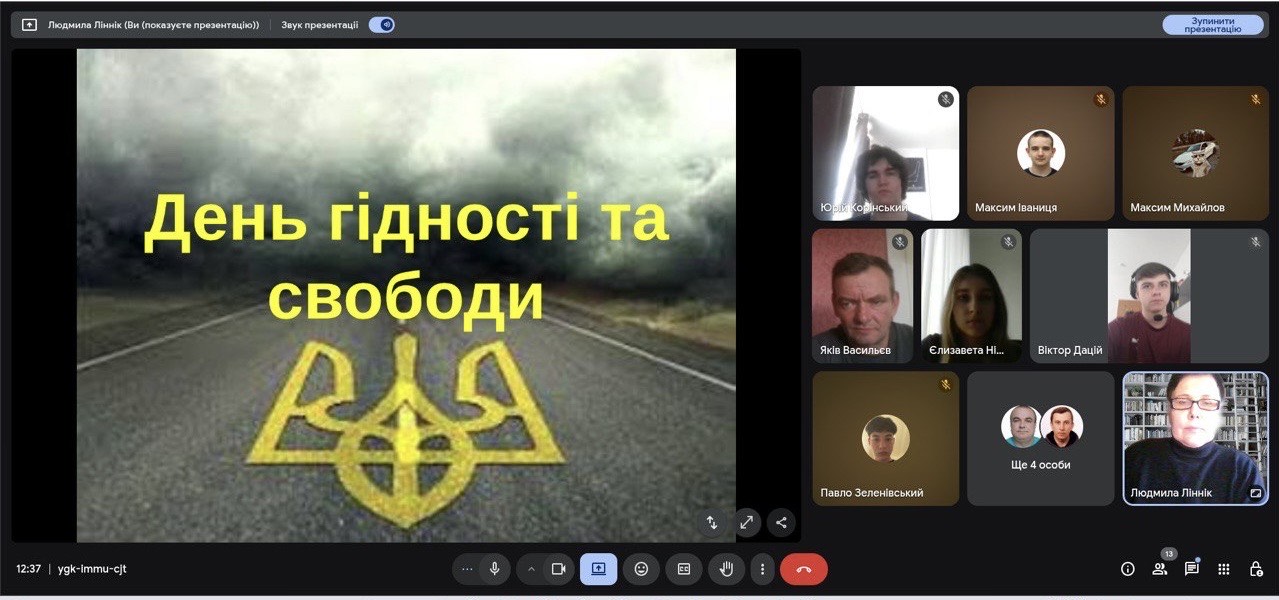Select the Ще 4 особи participants tile
The height and width of the screenshot is (600, 1279).
(1040, 438)
